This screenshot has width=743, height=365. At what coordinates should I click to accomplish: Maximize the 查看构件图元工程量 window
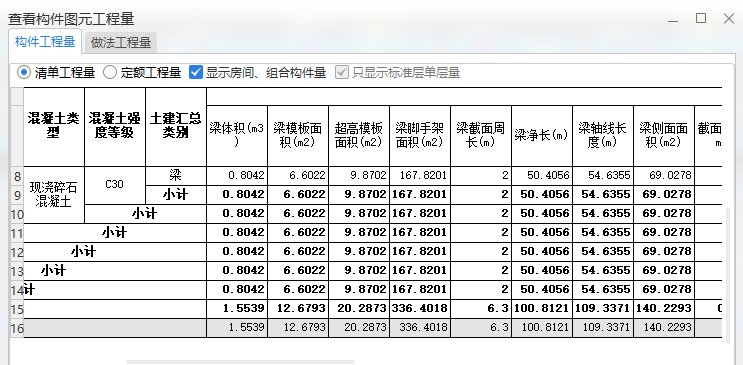coord(701,18)
